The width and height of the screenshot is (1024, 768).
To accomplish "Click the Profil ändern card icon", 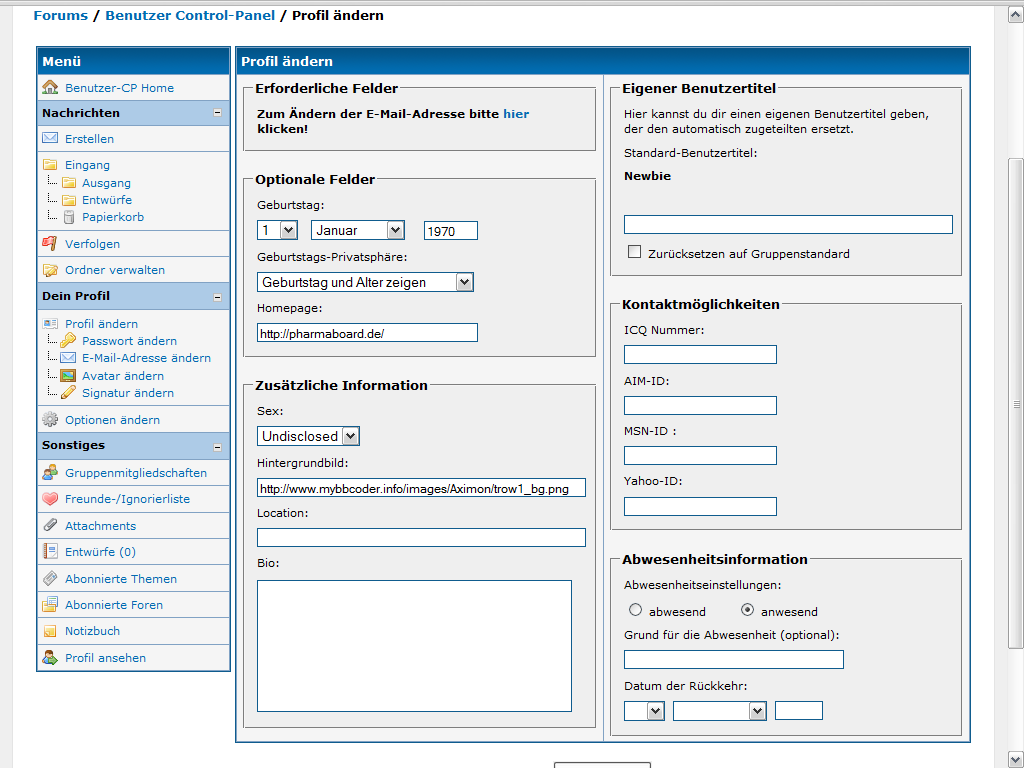I will pos(50,323).
